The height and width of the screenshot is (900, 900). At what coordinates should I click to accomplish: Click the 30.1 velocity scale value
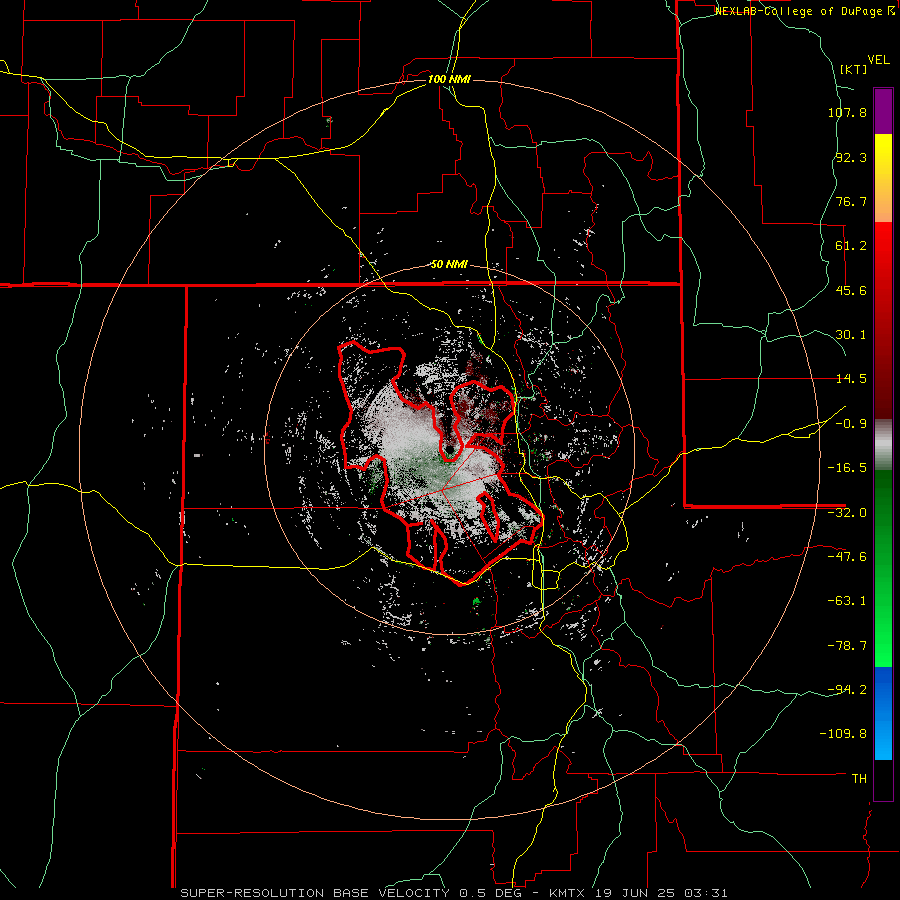tap(851, 335)
